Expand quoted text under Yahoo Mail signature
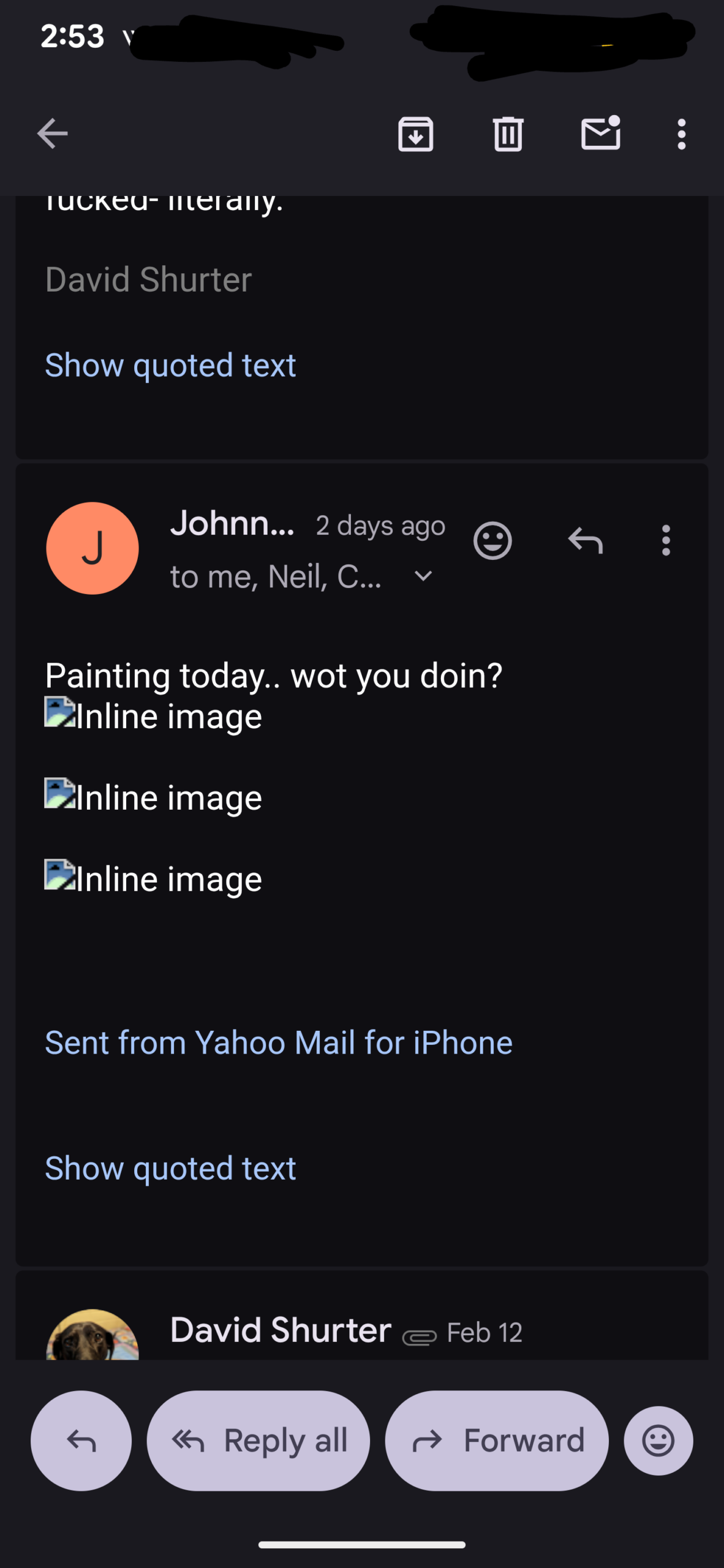This screenshot has width=724, height=1568. coord(170,1169)
